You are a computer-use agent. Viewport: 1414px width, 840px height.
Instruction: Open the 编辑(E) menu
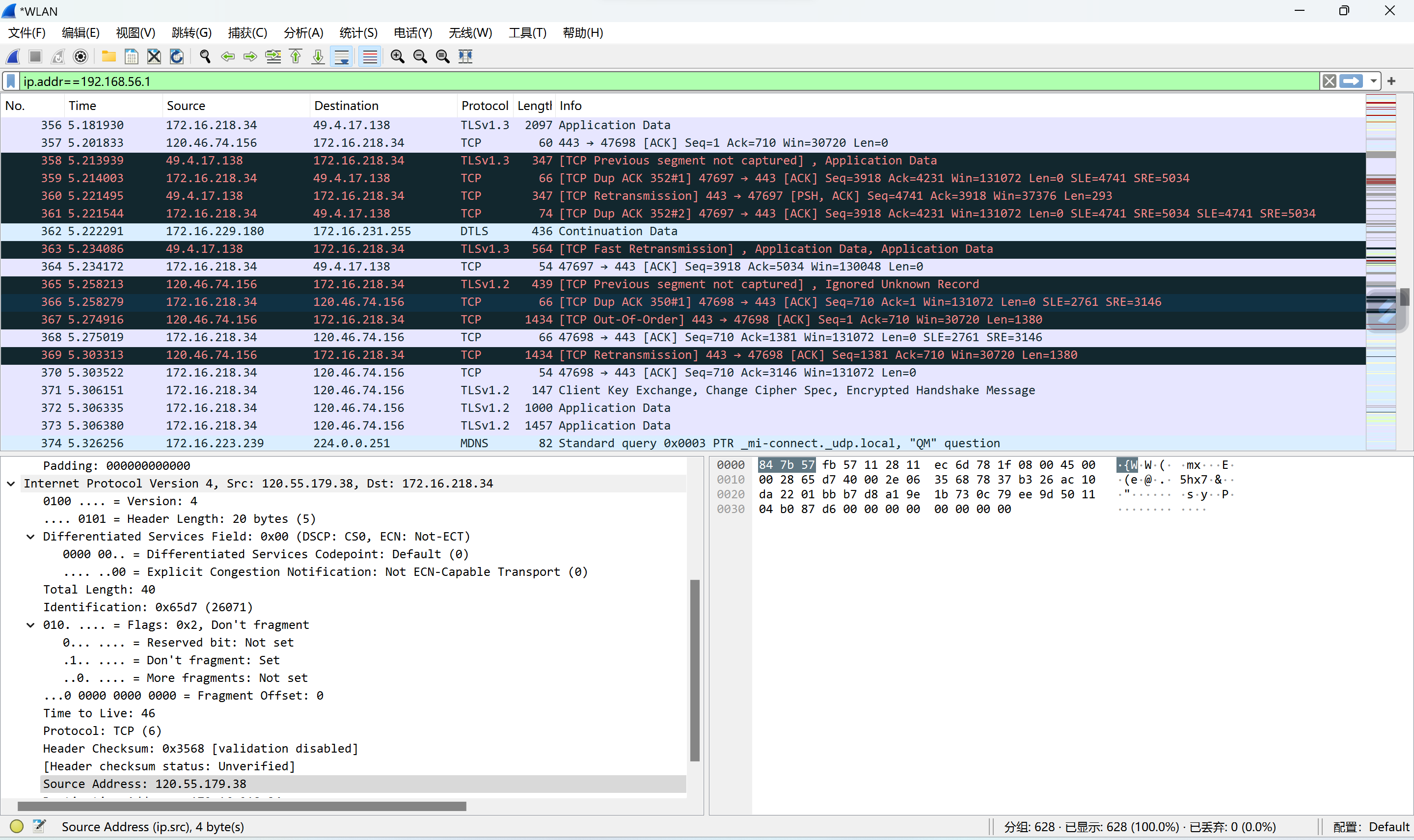click(x=81, y=33)
